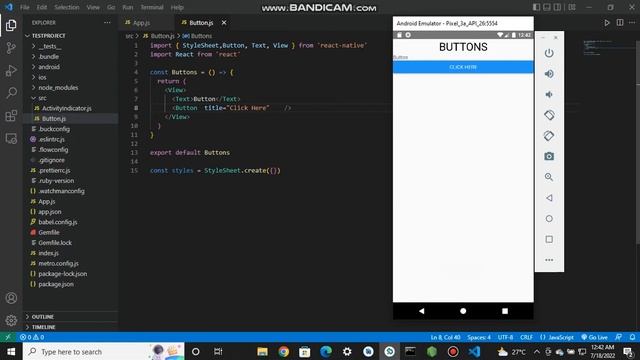Open the Explorer view in activity bar

click(x=11, y=25)
